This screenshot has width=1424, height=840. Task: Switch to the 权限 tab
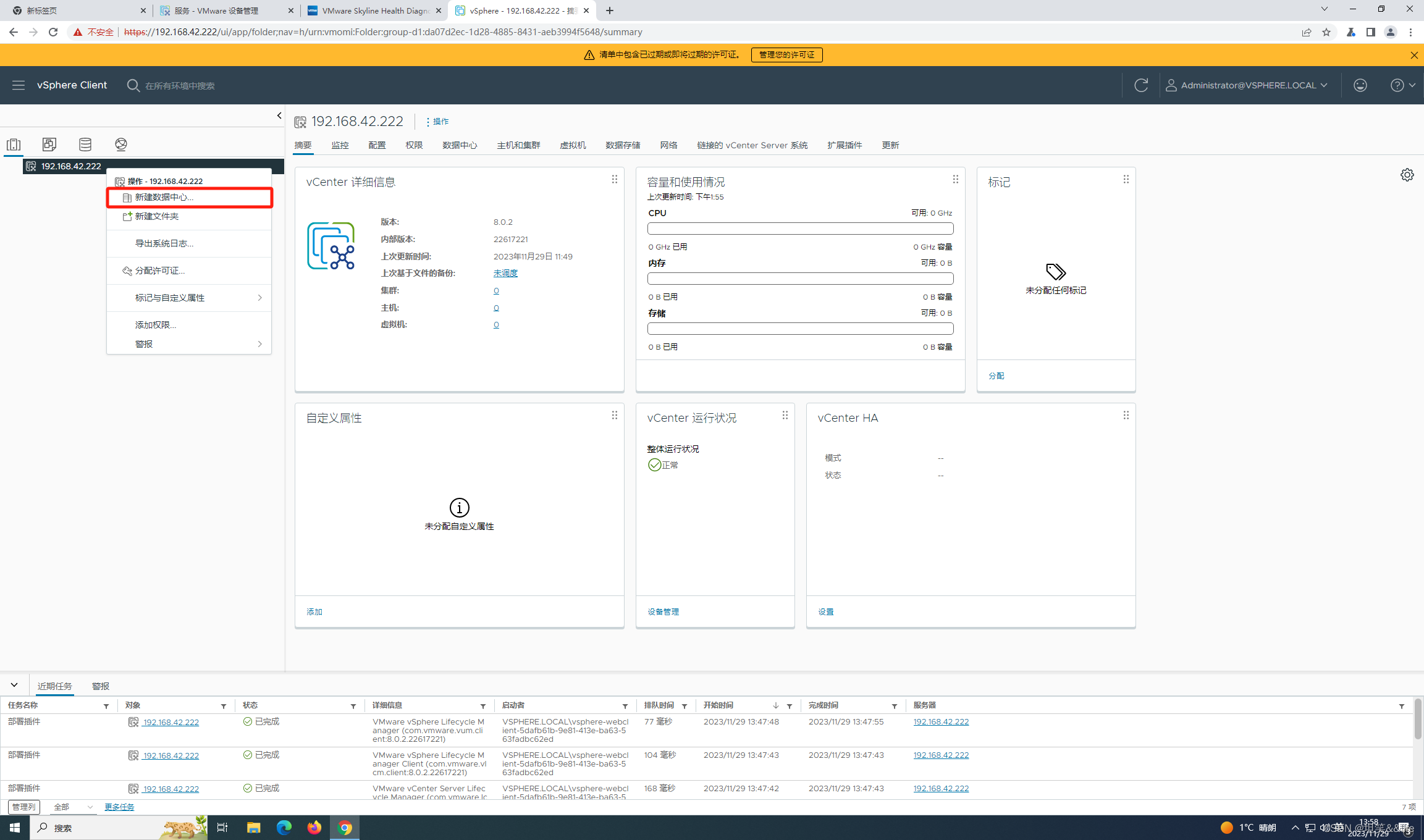414,145
